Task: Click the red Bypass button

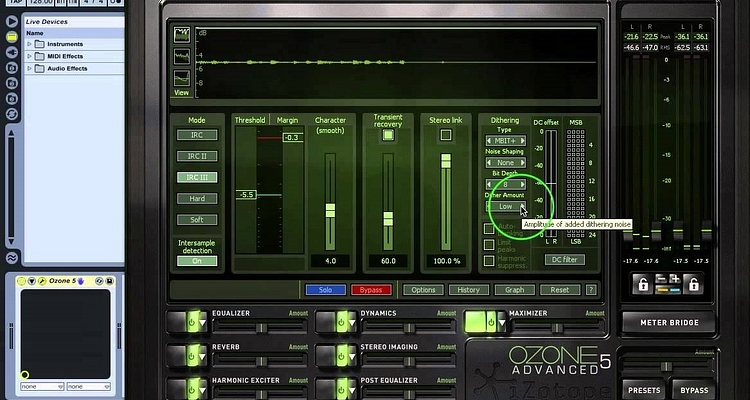Action: coord(371,290)
